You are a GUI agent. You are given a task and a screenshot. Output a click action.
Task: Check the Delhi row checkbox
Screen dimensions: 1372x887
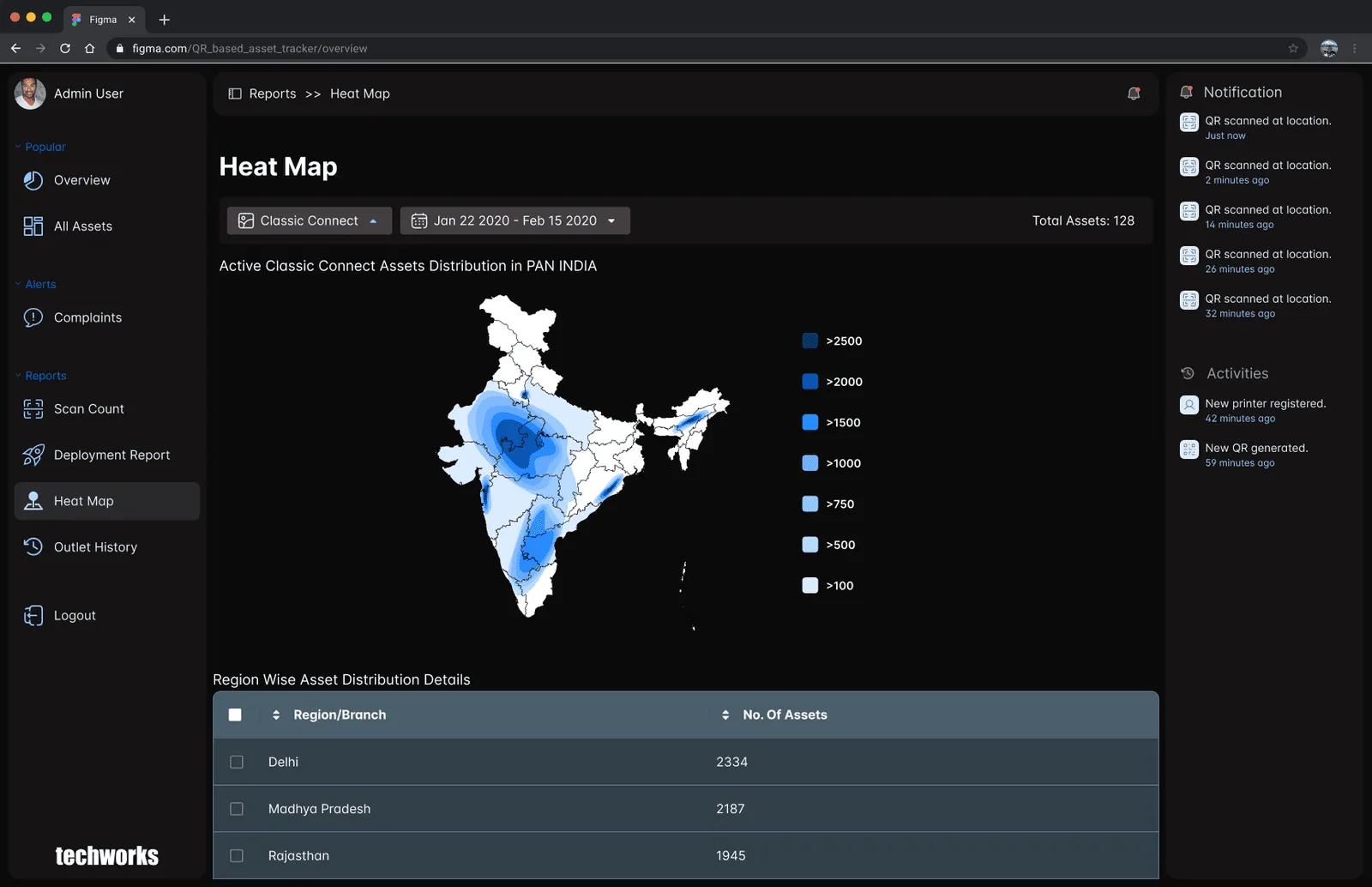237,762
